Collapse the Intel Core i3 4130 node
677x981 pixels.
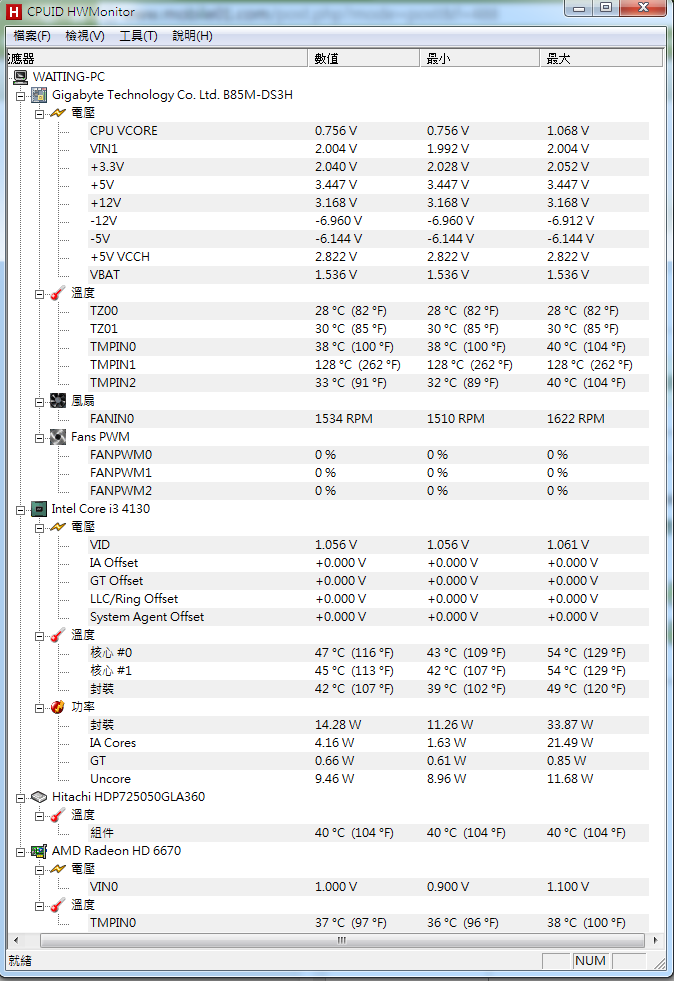tap(21, 510)
